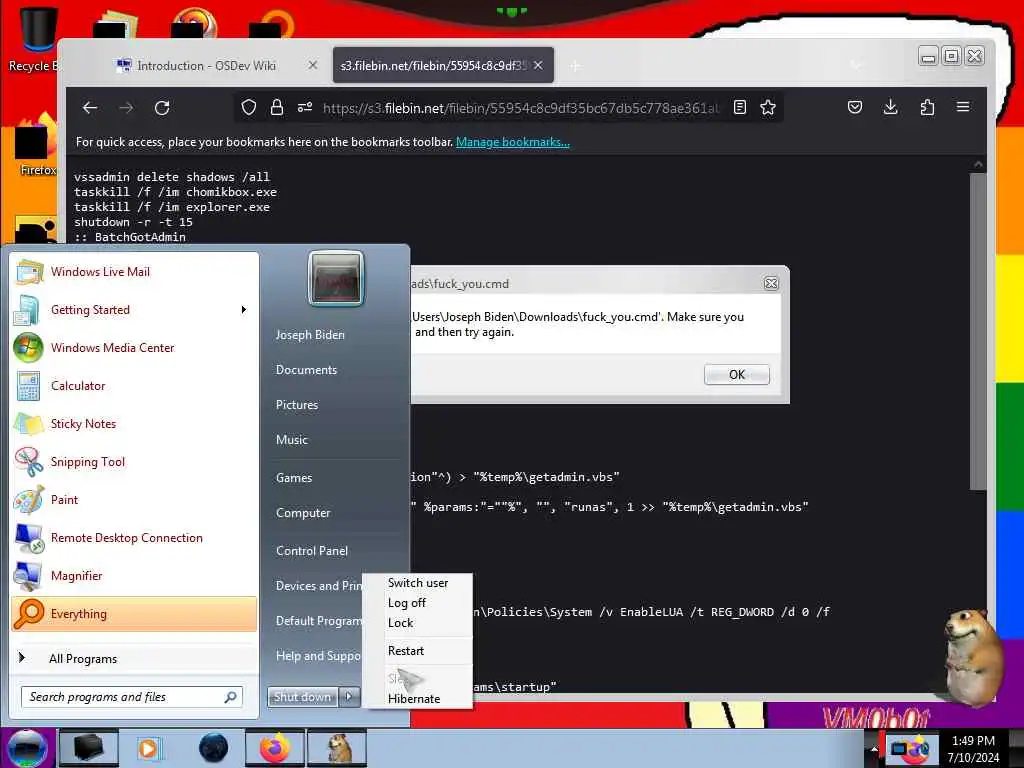This screenshot has height=768, width=1024.
Task: Show hidden system tray icons
Action: tap(874, 749)
